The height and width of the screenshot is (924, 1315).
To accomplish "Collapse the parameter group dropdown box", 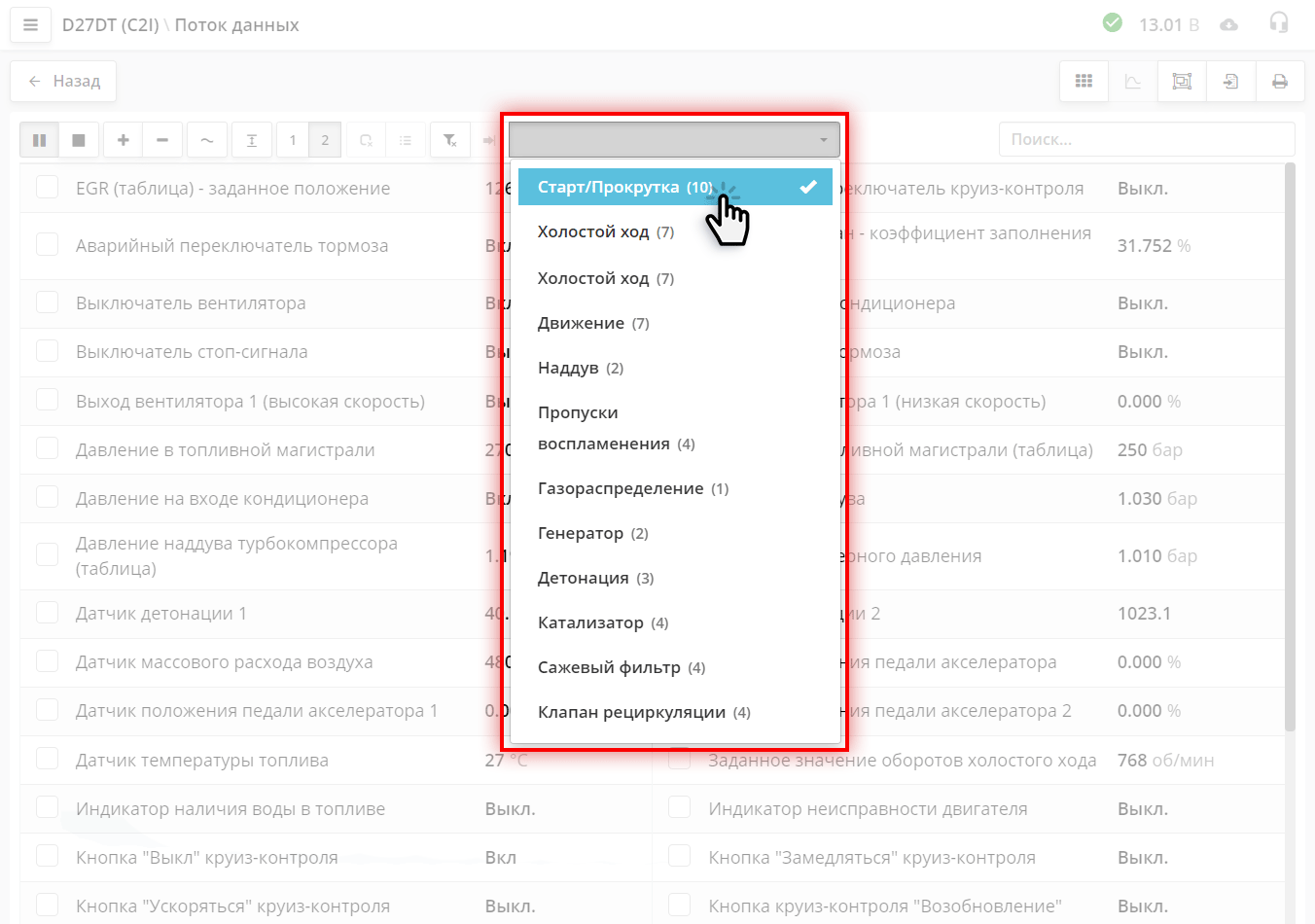I will click(674, 140).
